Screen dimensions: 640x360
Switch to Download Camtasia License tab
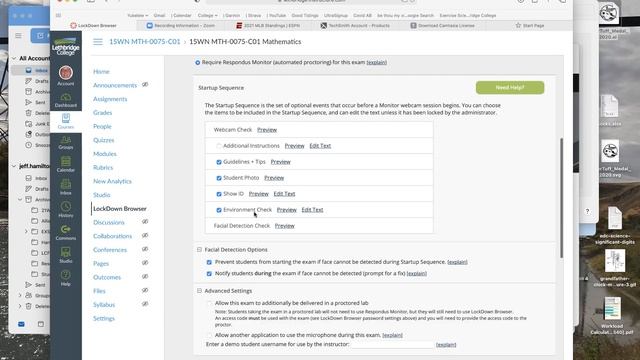pyautogui.click(x=442, y=25)
